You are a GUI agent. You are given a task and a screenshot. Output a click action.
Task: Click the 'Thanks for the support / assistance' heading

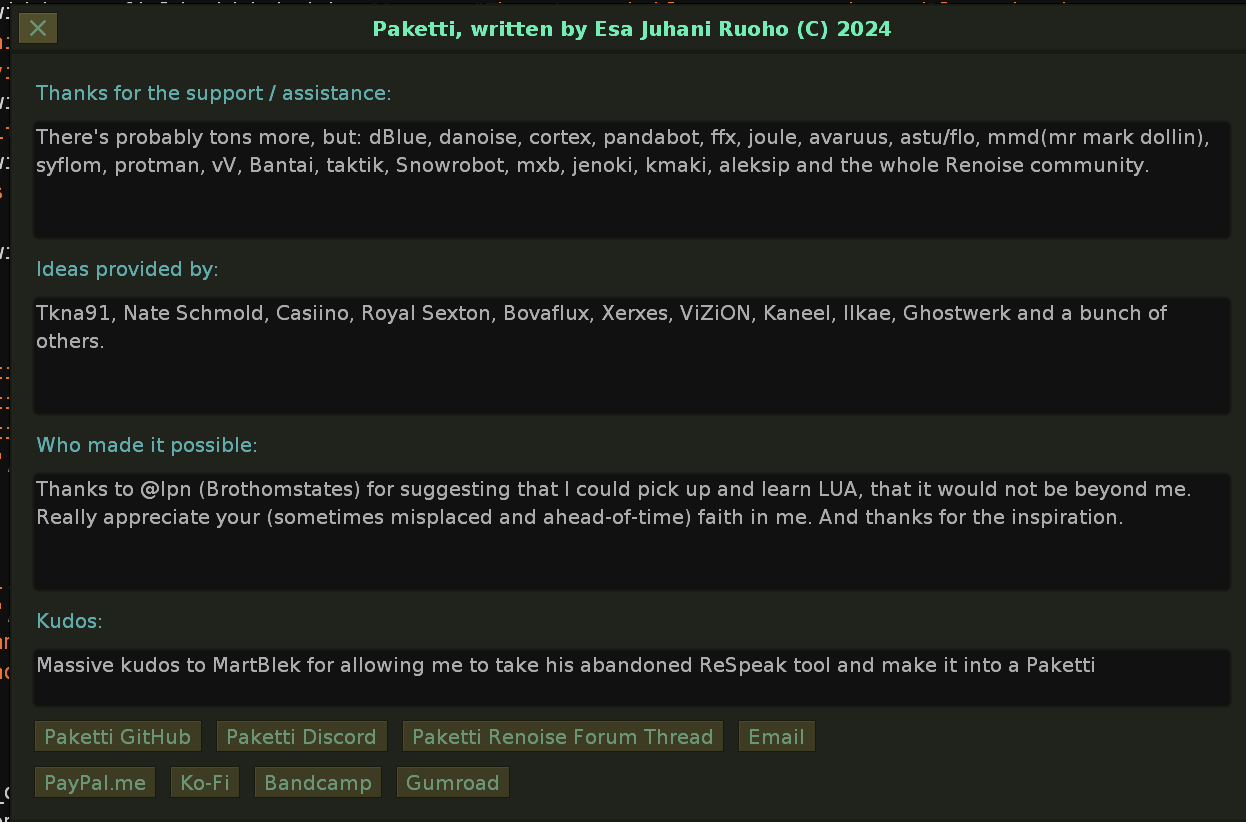tap(213, 93)
